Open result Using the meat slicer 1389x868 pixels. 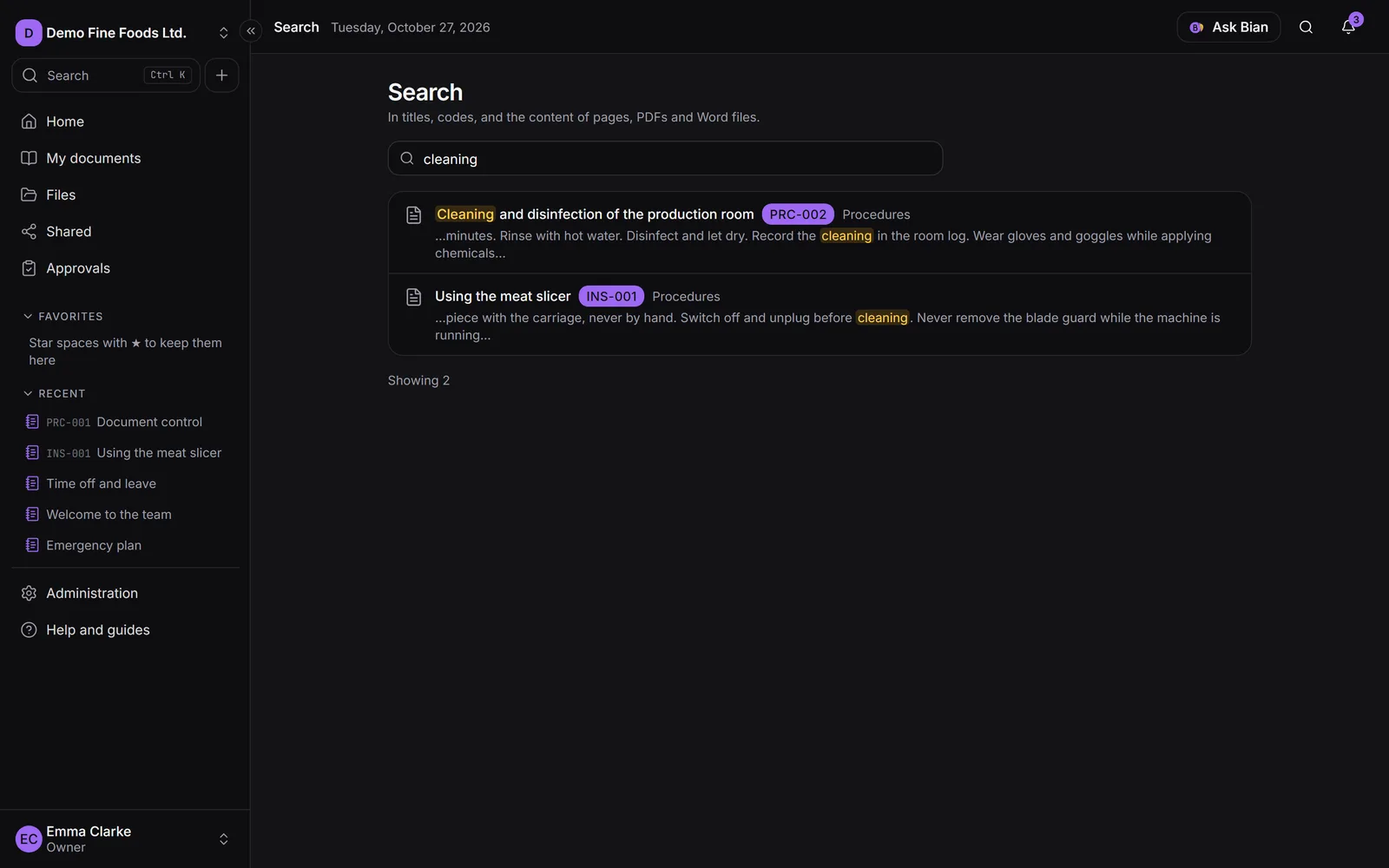(x=503, y=297)
